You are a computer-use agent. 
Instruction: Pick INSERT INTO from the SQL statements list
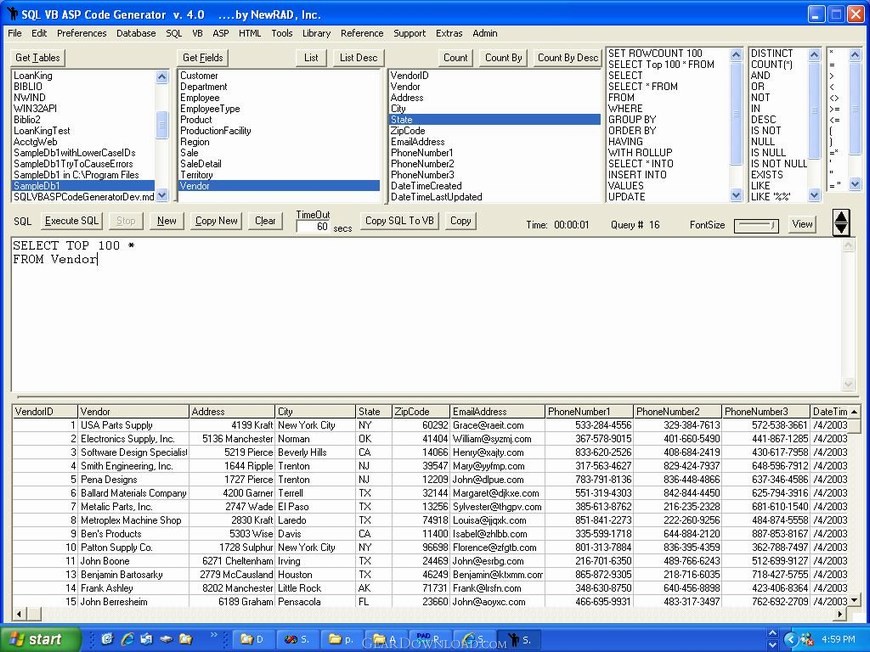click(637, 175)
